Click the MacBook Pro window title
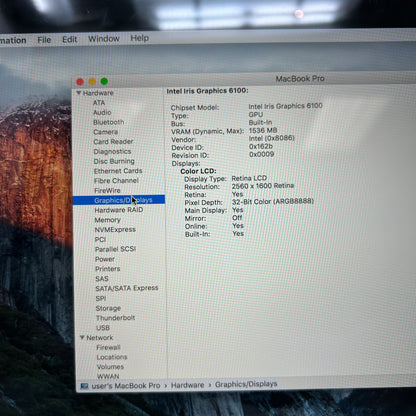 point(300,79)
